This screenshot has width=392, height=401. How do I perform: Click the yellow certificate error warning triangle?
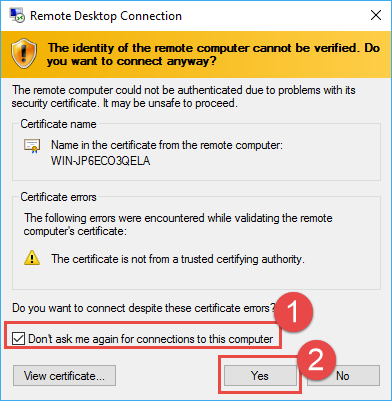coord(32,258)
